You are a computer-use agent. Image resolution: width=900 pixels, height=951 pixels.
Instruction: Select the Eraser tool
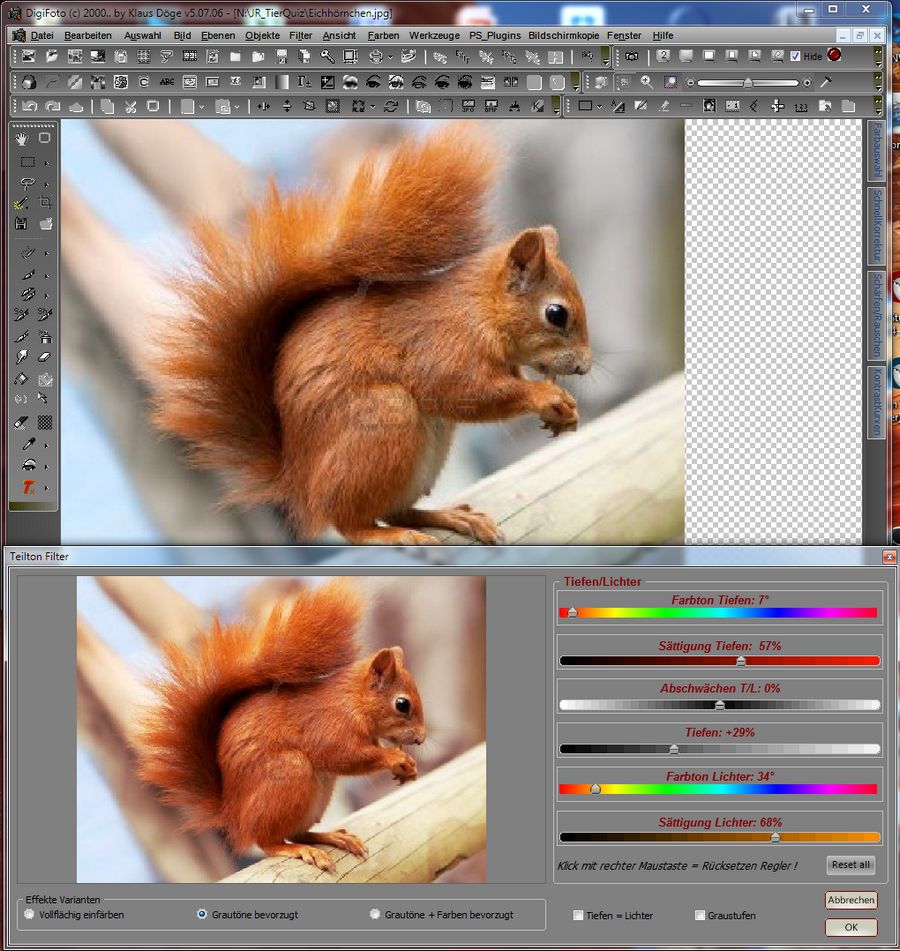click(45, 356)
